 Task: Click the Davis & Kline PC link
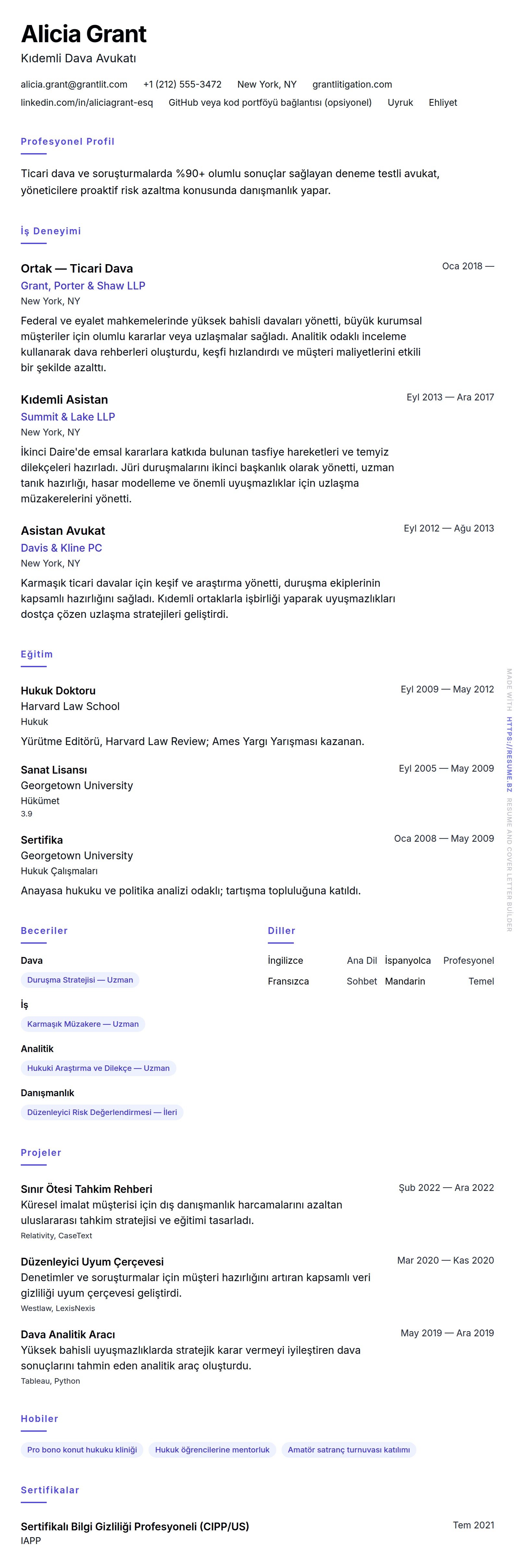(61, 548)
